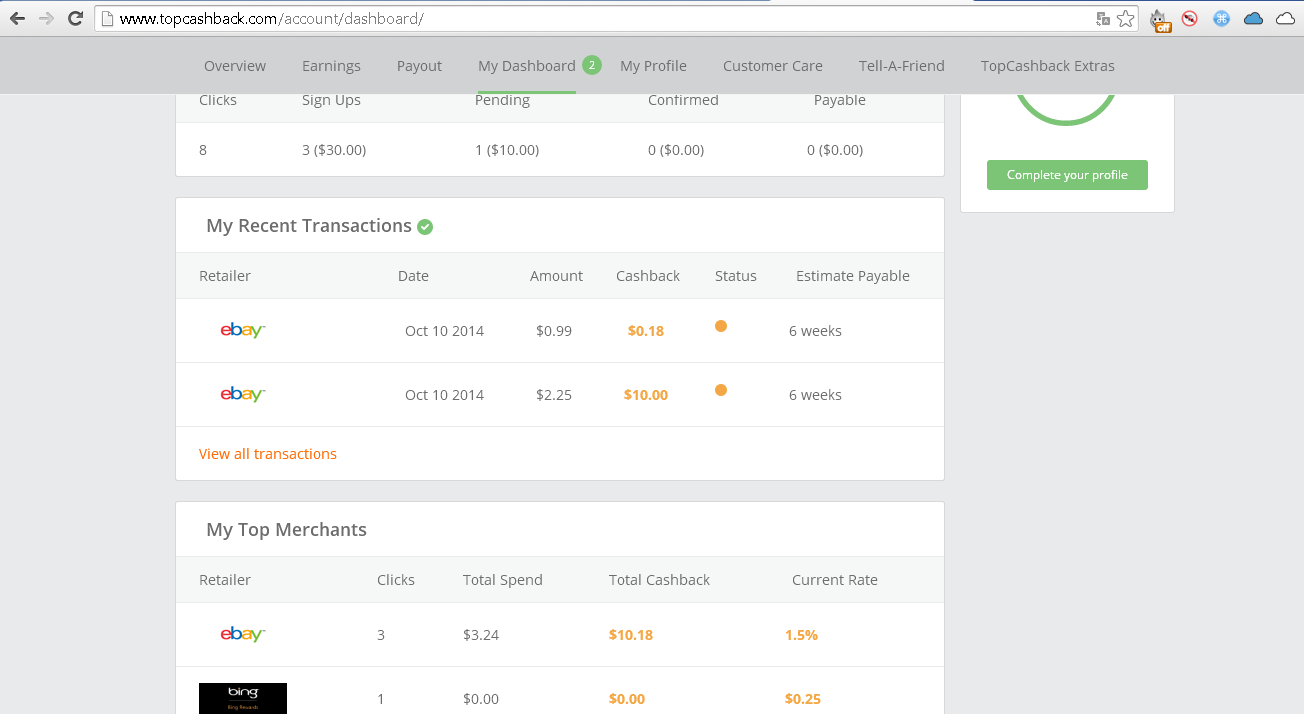Click the blue command-symbol extension icon
This screenshot has width=1304, height=714.
1221,18
